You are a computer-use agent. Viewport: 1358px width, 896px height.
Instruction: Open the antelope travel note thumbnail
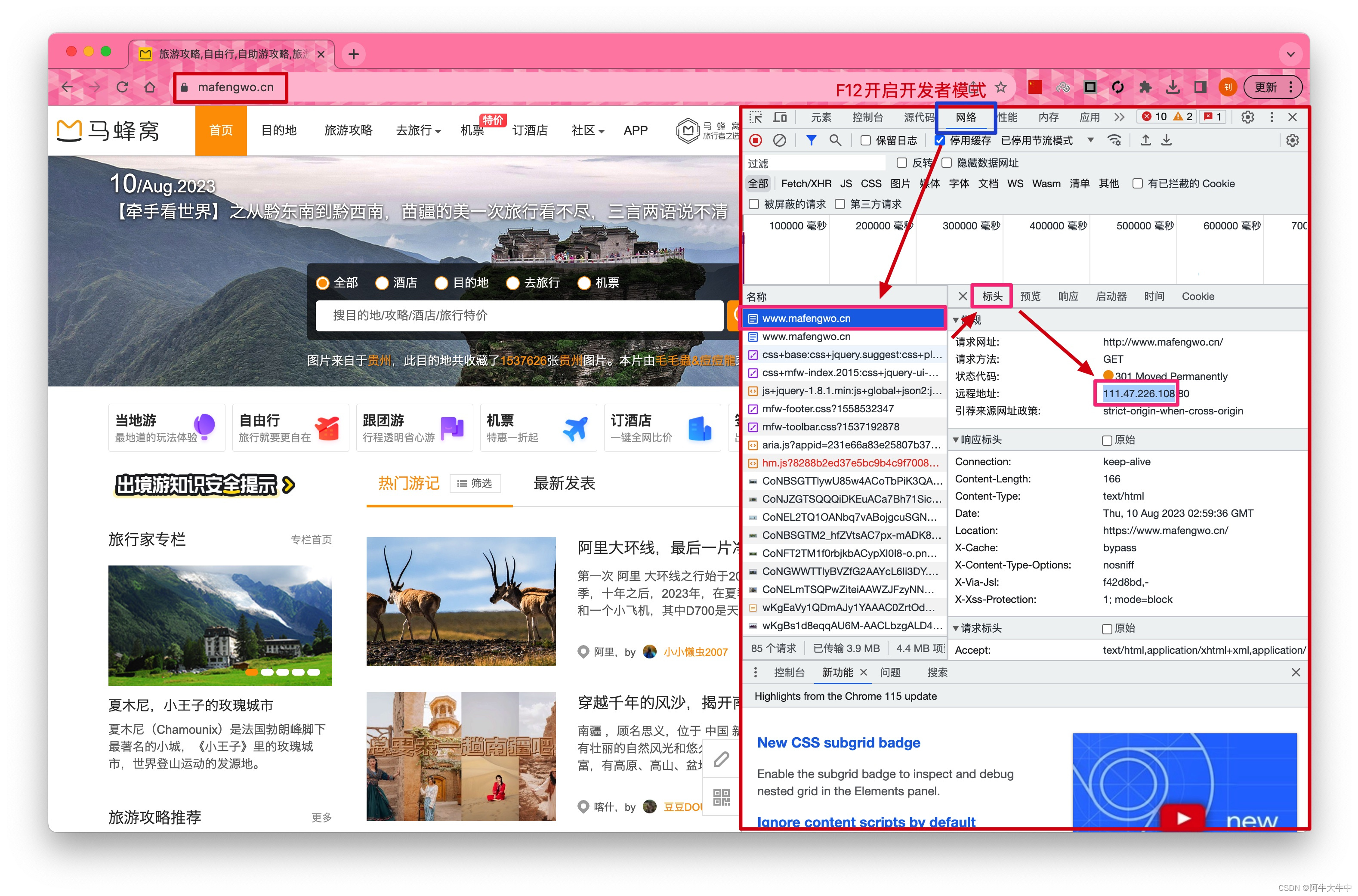(x=460, y=601)
